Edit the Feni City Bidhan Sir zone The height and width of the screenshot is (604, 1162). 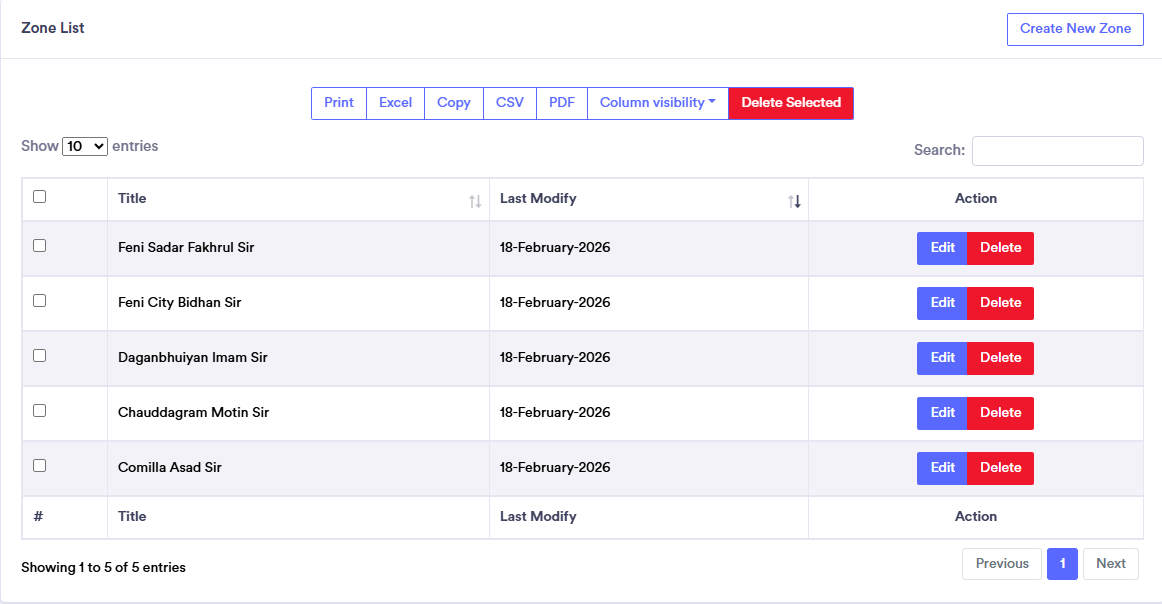(942, 303)
